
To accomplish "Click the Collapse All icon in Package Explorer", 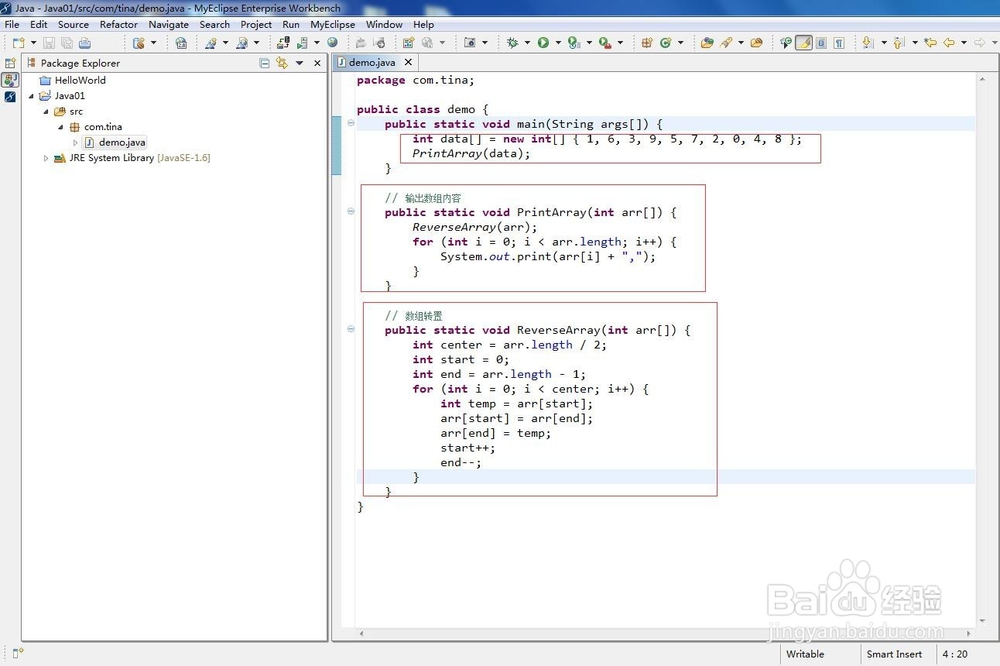I will click(265, 63).
